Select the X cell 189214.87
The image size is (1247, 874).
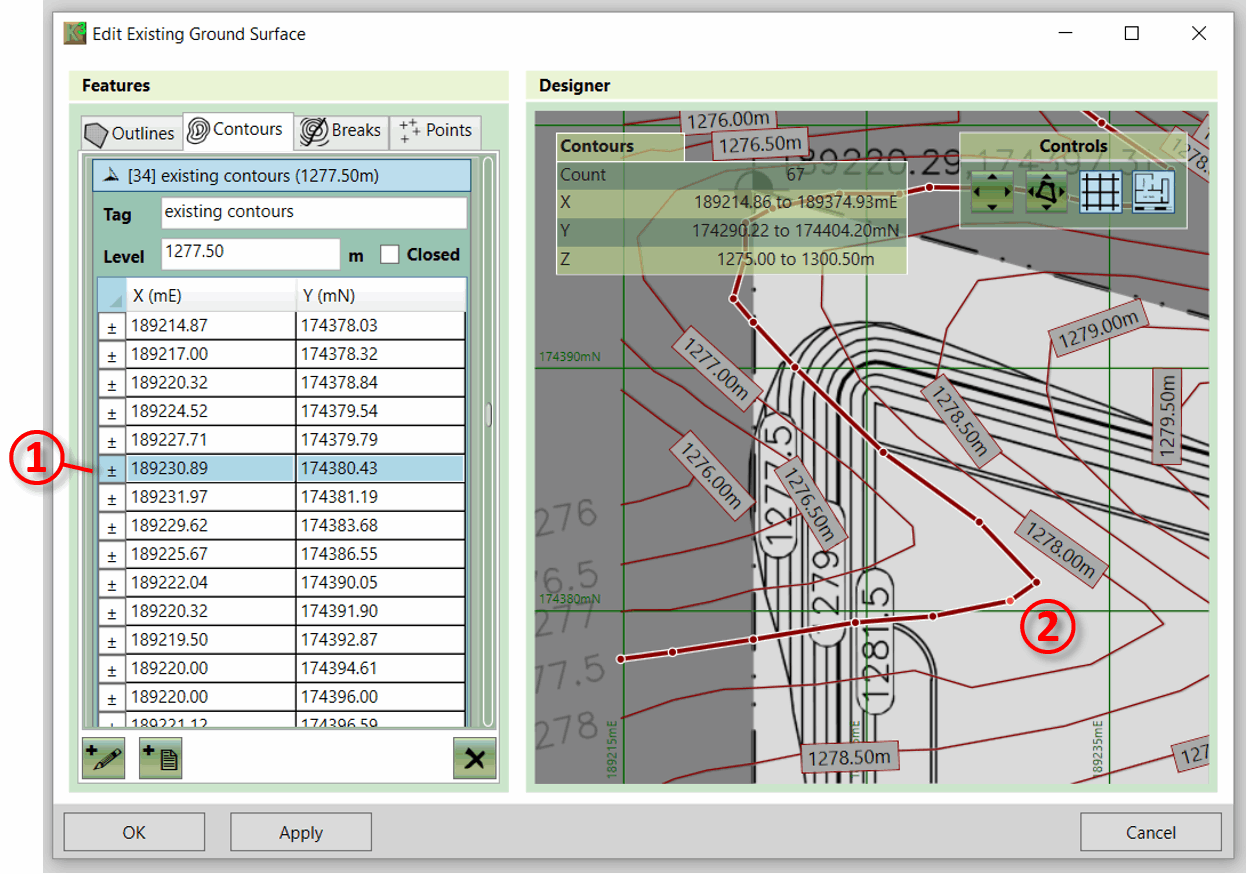(211, 326)
